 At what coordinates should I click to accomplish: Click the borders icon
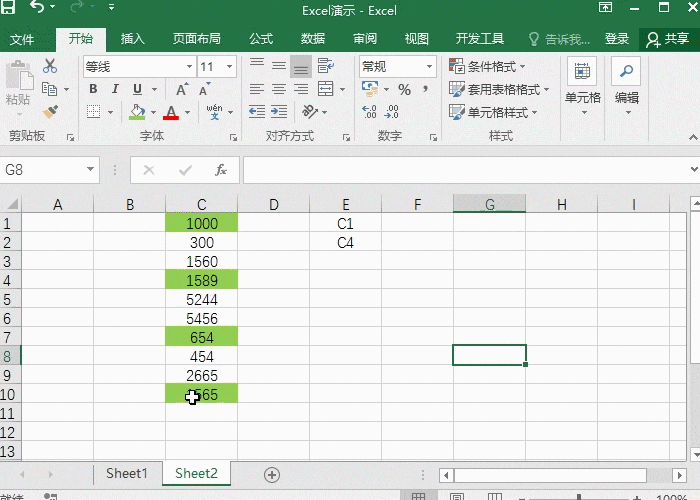93,112
